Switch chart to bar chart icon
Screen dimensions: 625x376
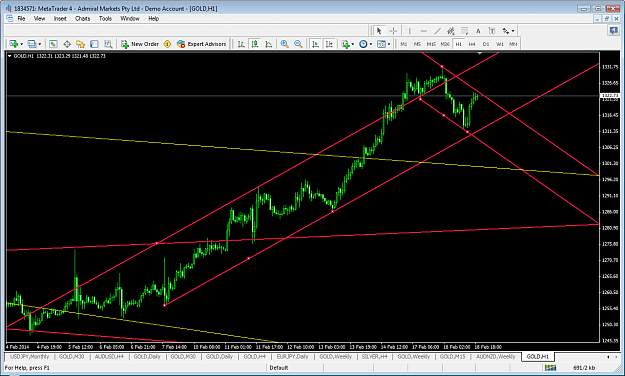click(x=241, y=44)
